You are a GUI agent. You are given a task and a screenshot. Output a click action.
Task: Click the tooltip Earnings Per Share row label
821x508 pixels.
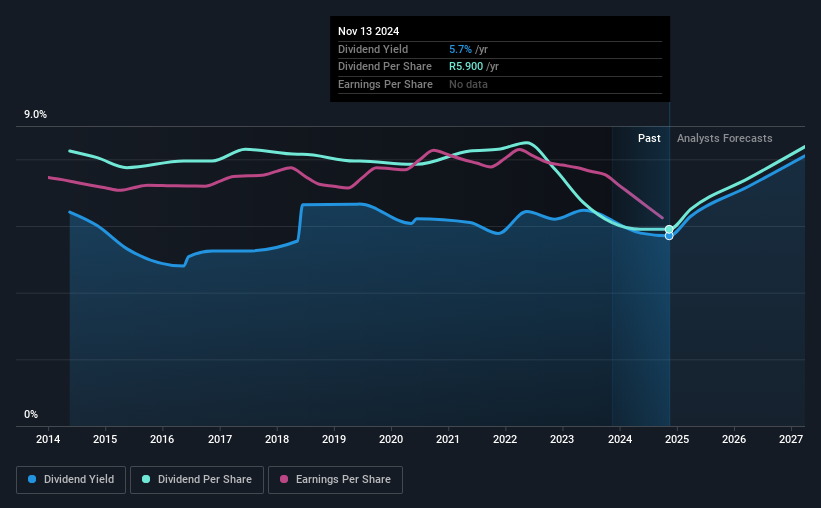click(385, 84)
